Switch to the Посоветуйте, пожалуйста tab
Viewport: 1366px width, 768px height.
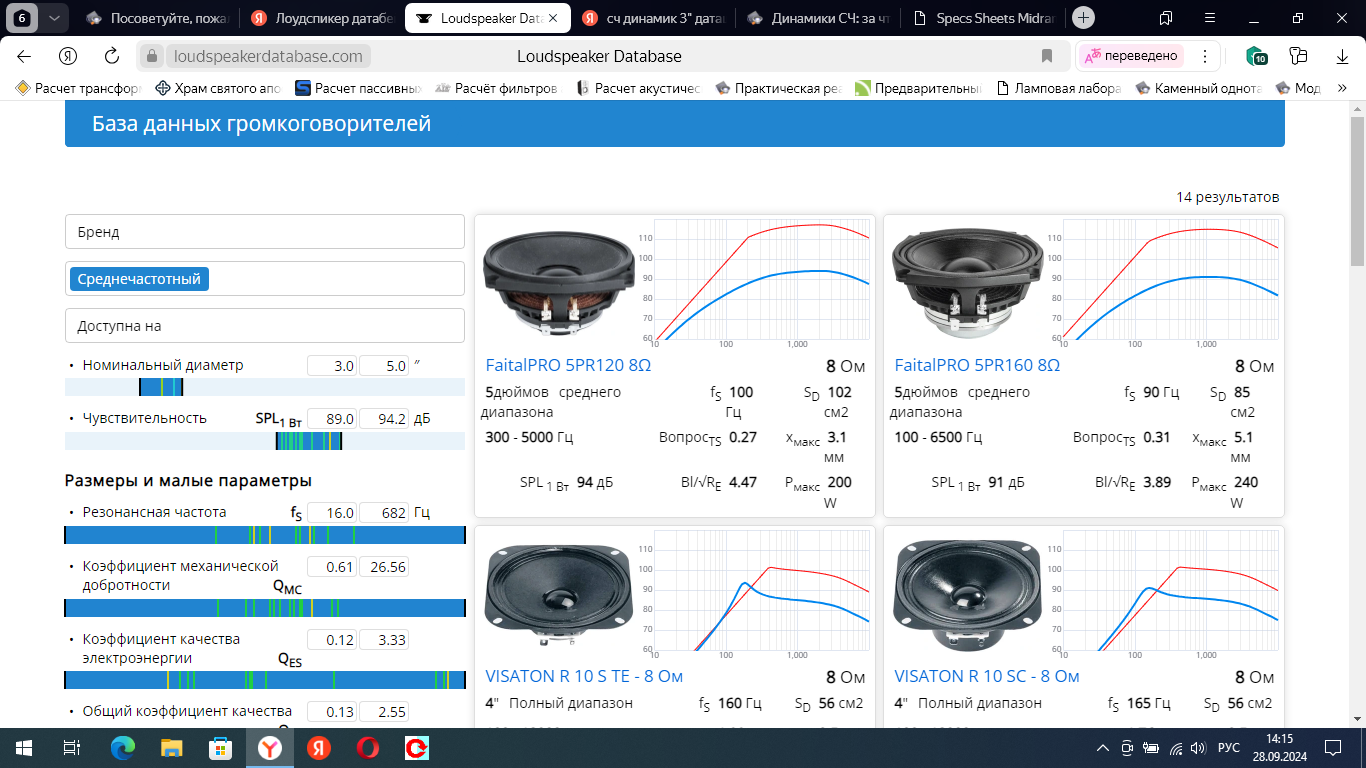[157, 18]
